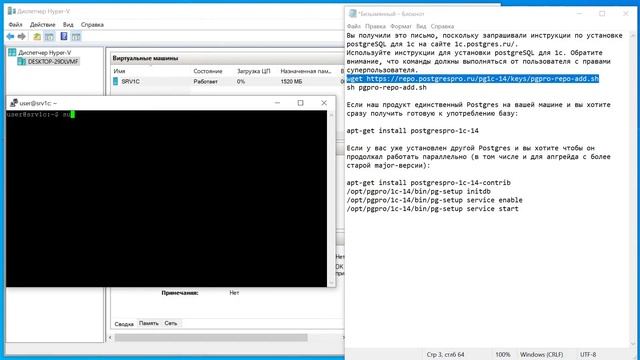
Task: Click the UTF-8 encoding status bar entry
Action: [588, 354]
